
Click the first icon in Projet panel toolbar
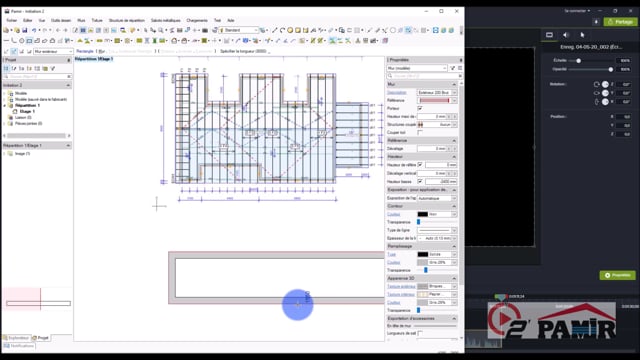tap(6, 69)
